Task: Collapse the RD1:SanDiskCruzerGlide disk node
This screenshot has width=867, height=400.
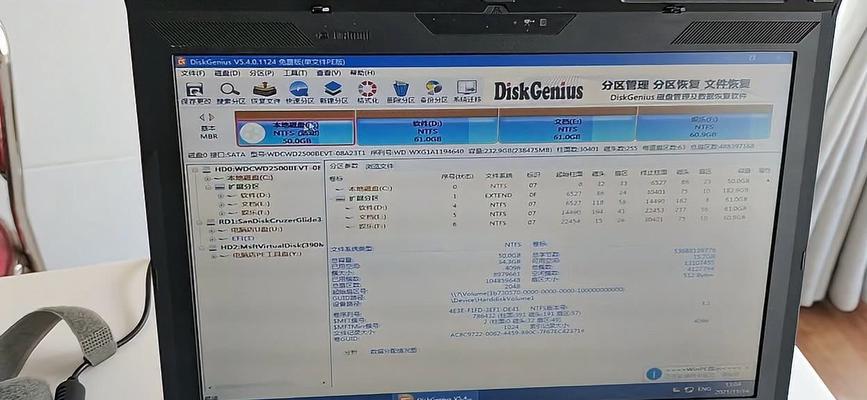Action: [x=200, y=221]
